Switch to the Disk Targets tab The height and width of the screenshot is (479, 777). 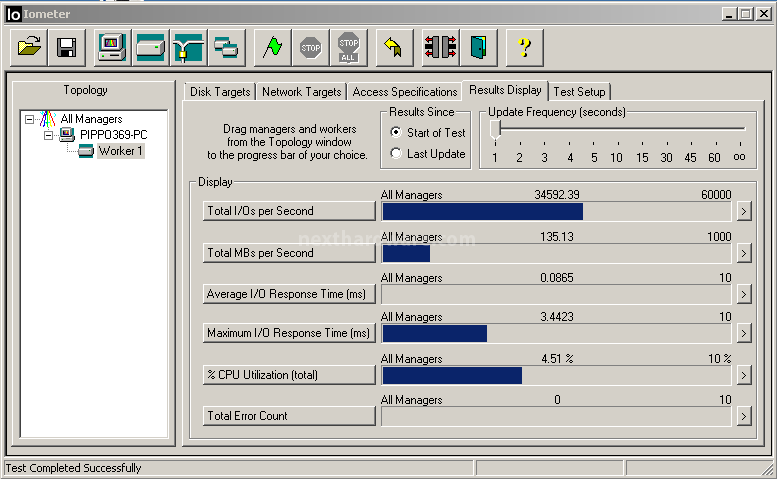pos(220,92)
